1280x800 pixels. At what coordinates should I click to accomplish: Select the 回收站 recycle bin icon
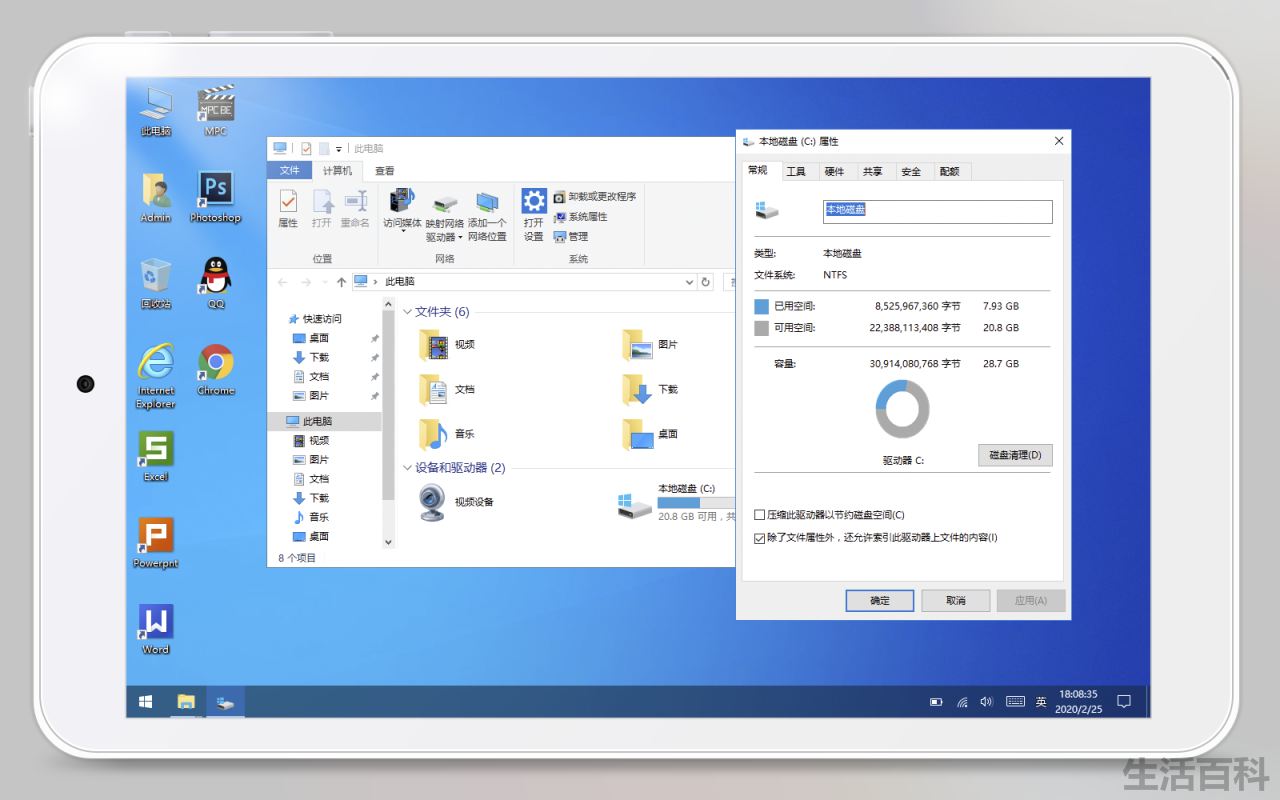(155, 283)
